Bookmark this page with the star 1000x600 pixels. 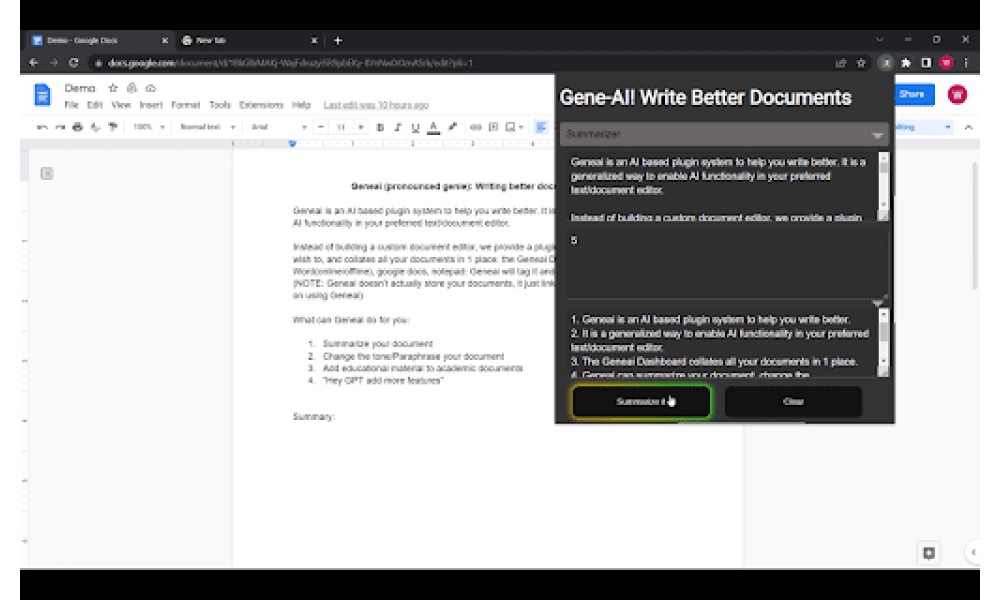pos(861,62)
